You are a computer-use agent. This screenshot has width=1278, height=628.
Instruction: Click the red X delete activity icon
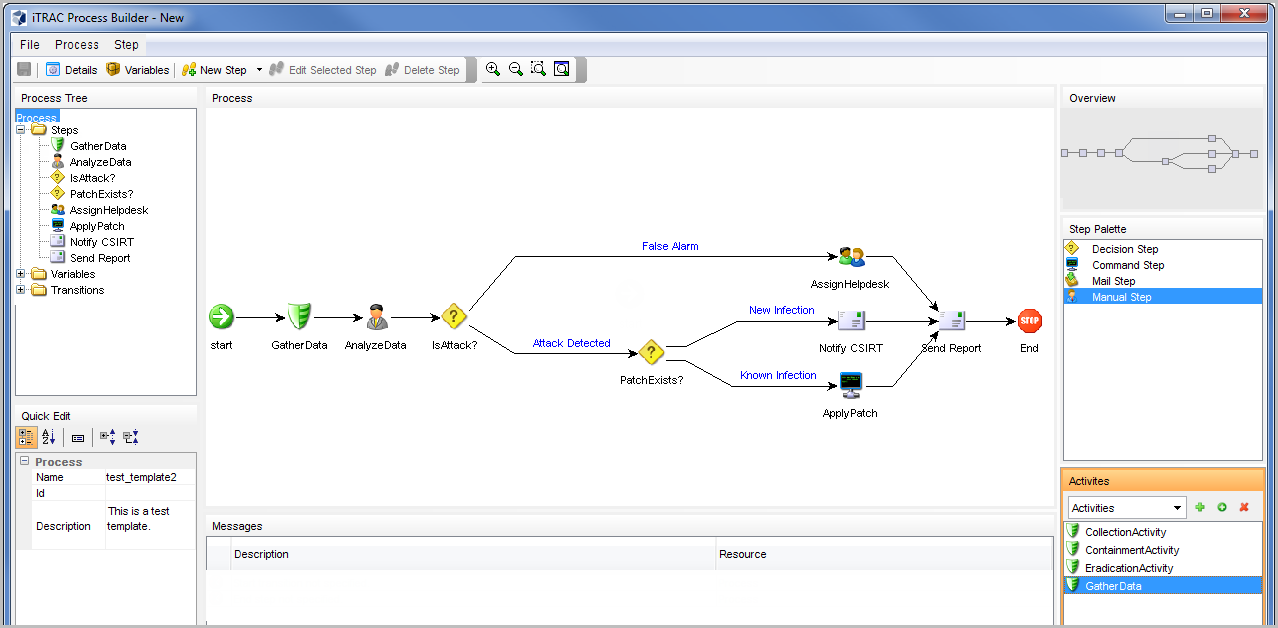[x=1244, y=508]
